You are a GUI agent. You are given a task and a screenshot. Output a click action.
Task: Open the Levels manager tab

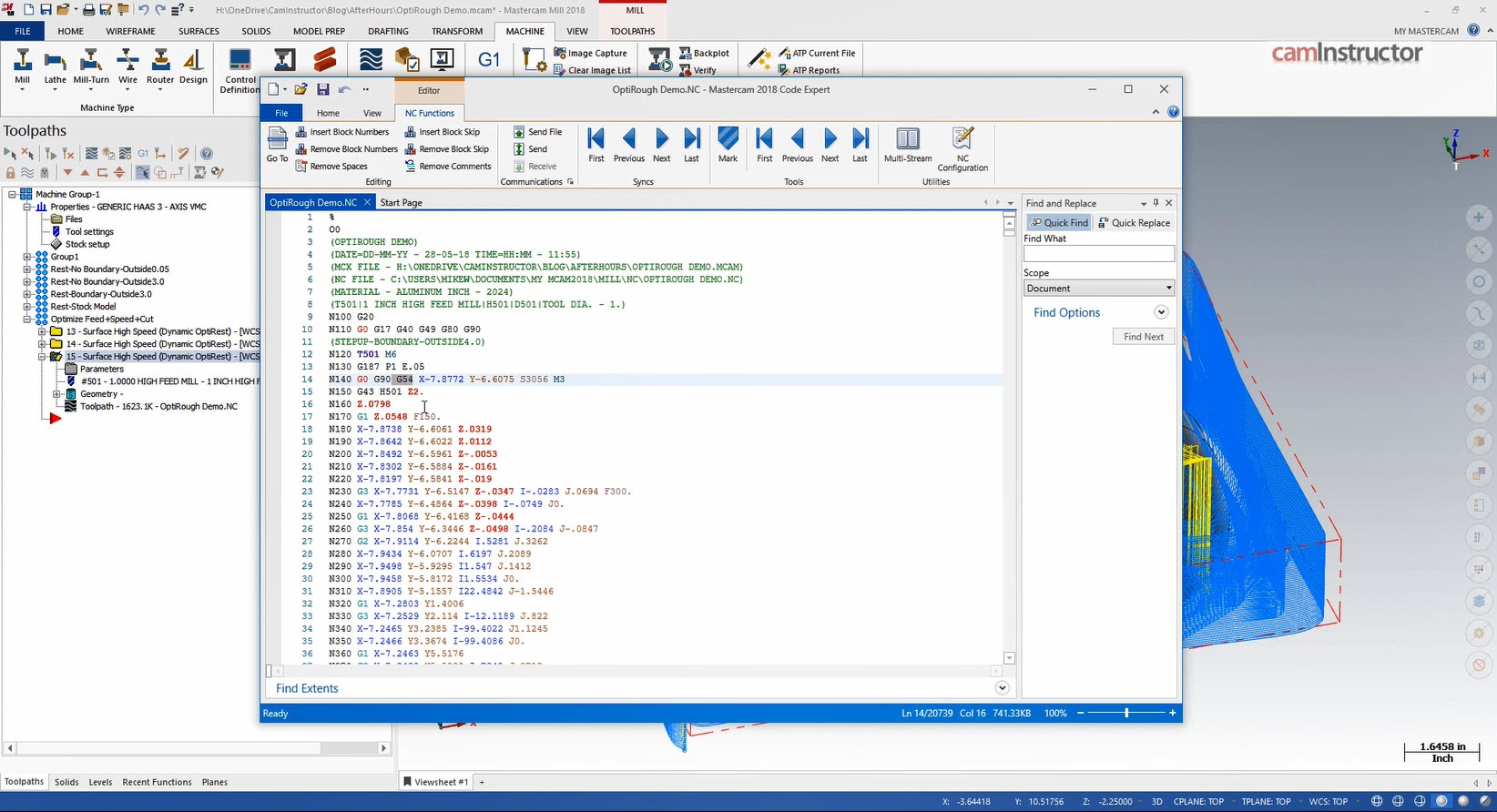tap(100, 782)
